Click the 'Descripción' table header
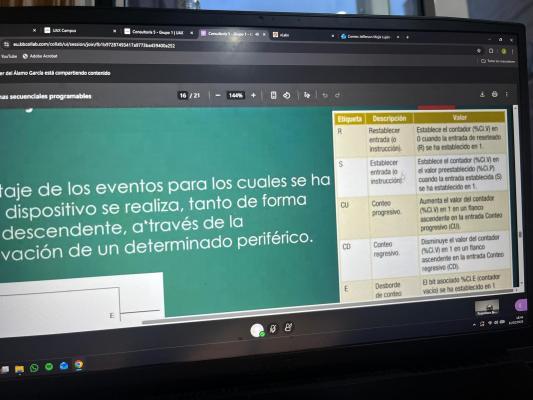 [389, 118]
